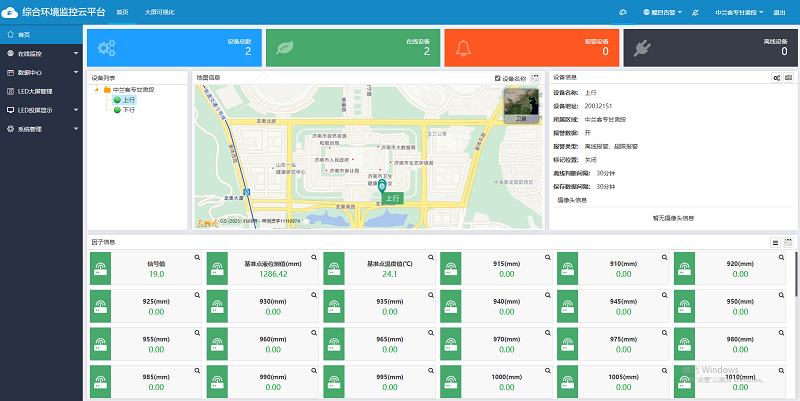Image resolution: width=800 pixels, height=401 pixels.
Task: Open LED大屏管理 from the sidebar
Action: click(x=38, y=91)
